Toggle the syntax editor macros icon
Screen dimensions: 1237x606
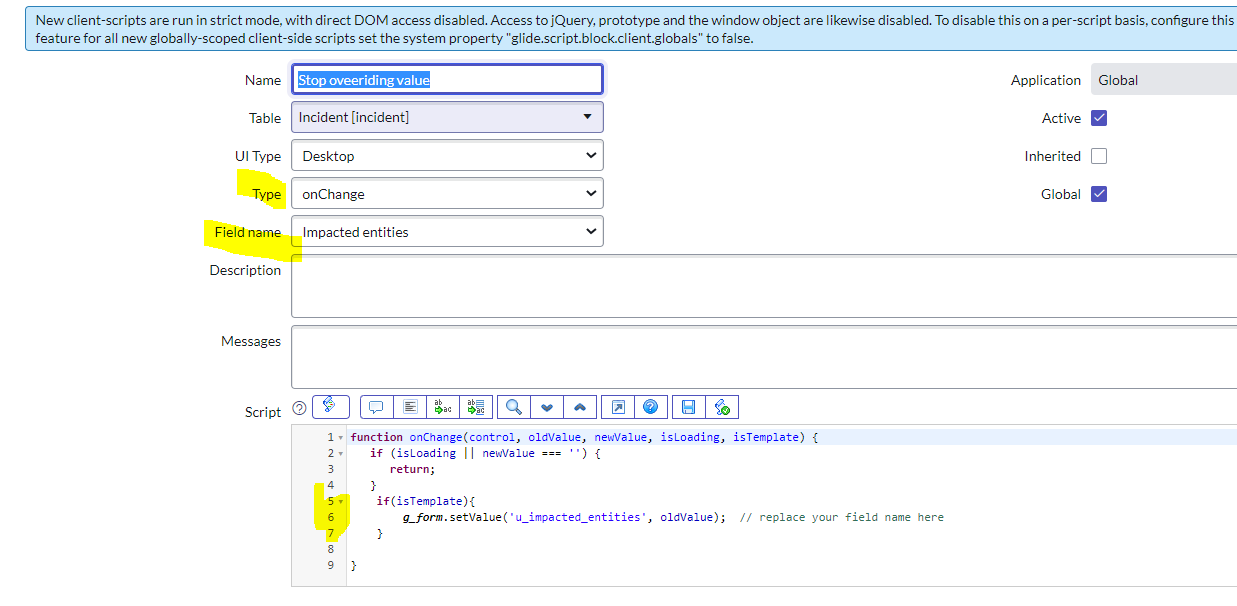[x=330, y=407]
